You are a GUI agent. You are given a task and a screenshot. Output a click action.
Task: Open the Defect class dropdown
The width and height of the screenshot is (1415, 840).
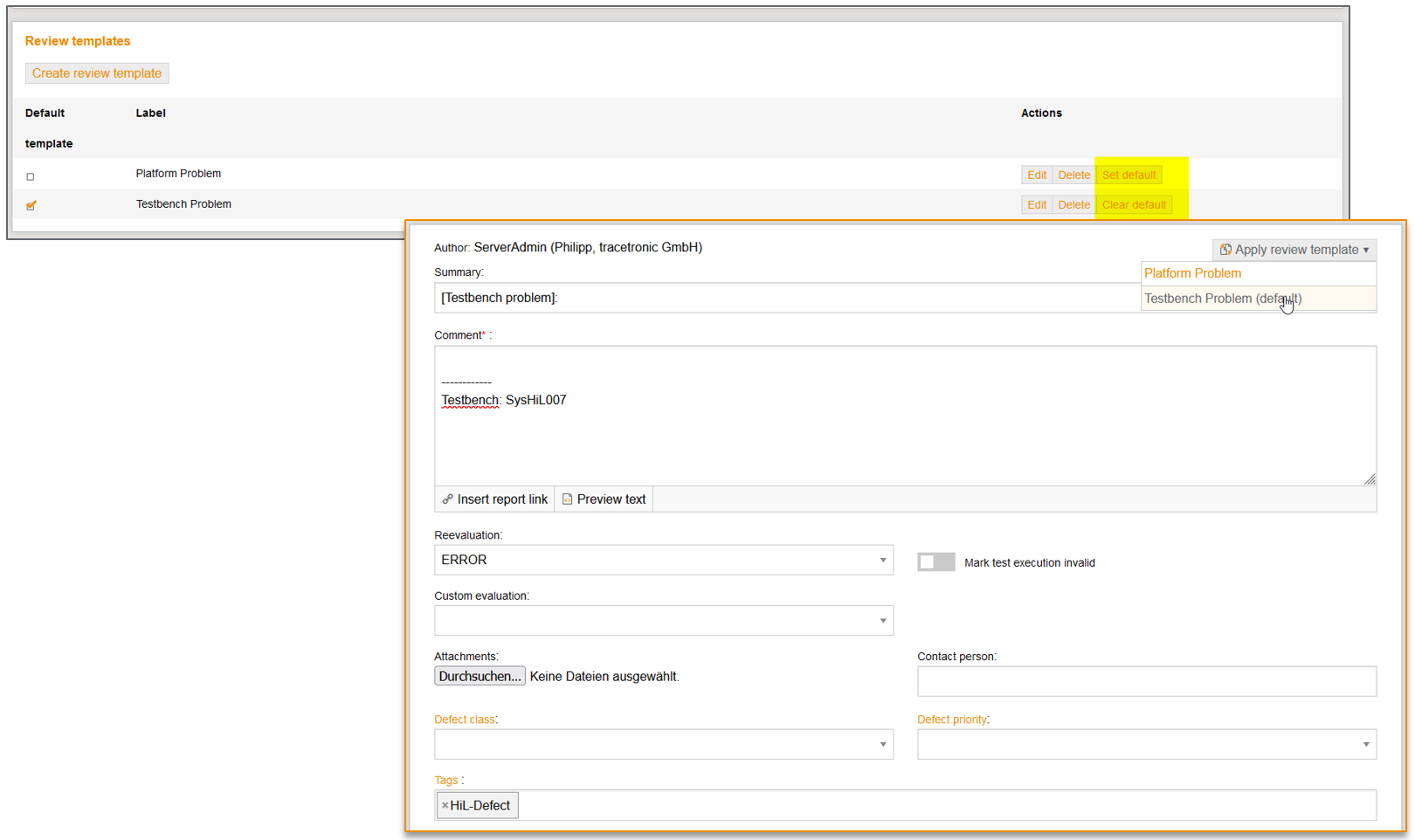663,745
